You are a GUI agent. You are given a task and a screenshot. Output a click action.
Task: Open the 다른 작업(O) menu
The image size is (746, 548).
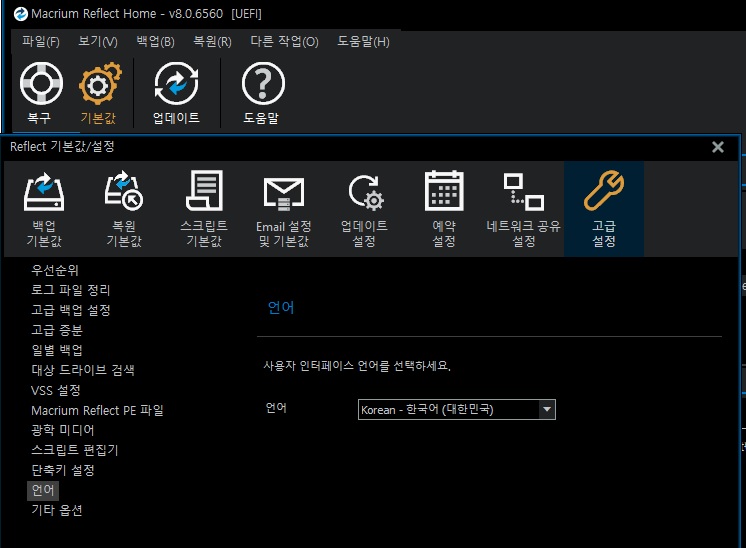tap(285, 42)
